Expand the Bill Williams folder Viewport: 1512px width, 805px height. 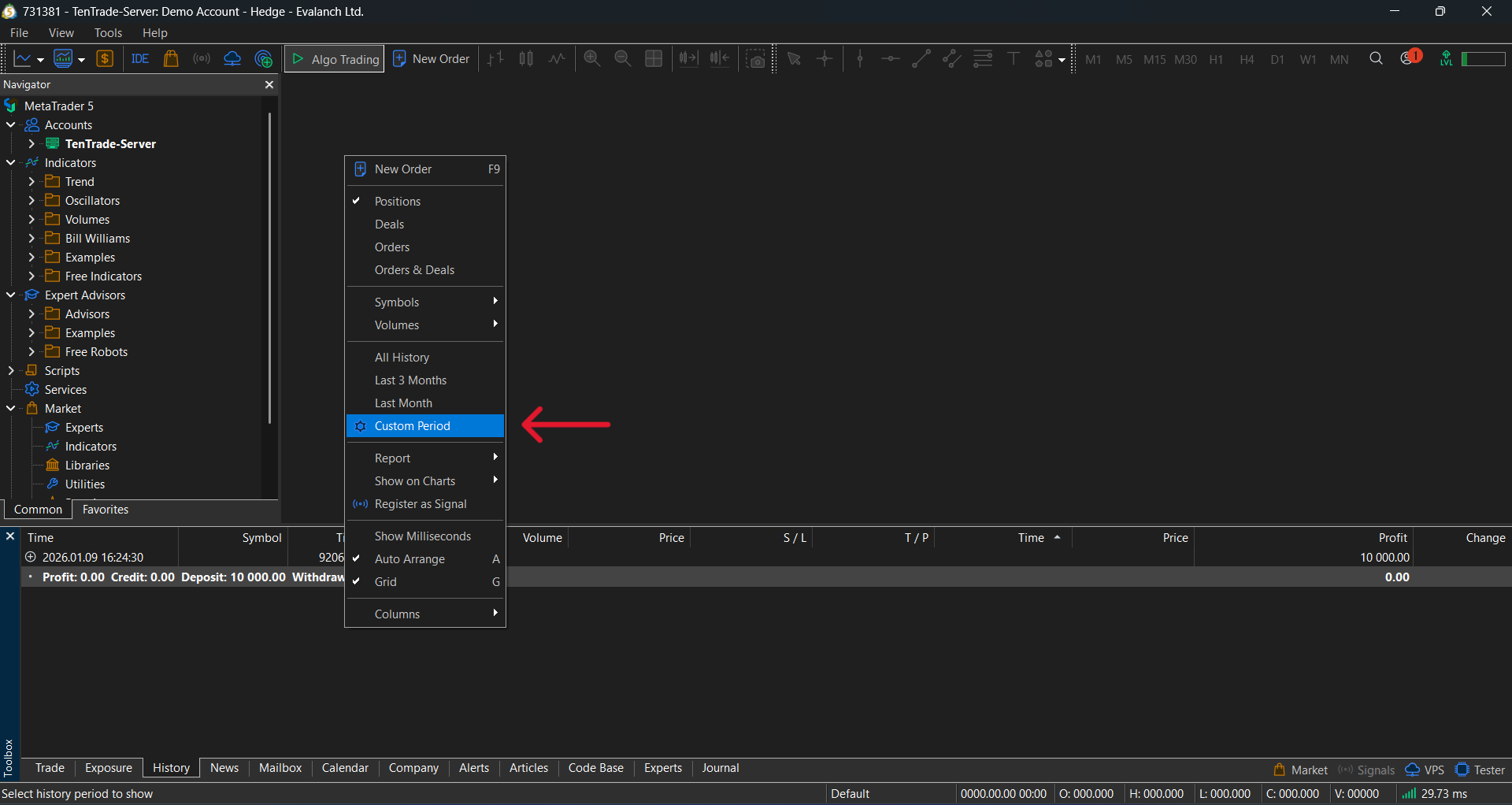(31, 239)
